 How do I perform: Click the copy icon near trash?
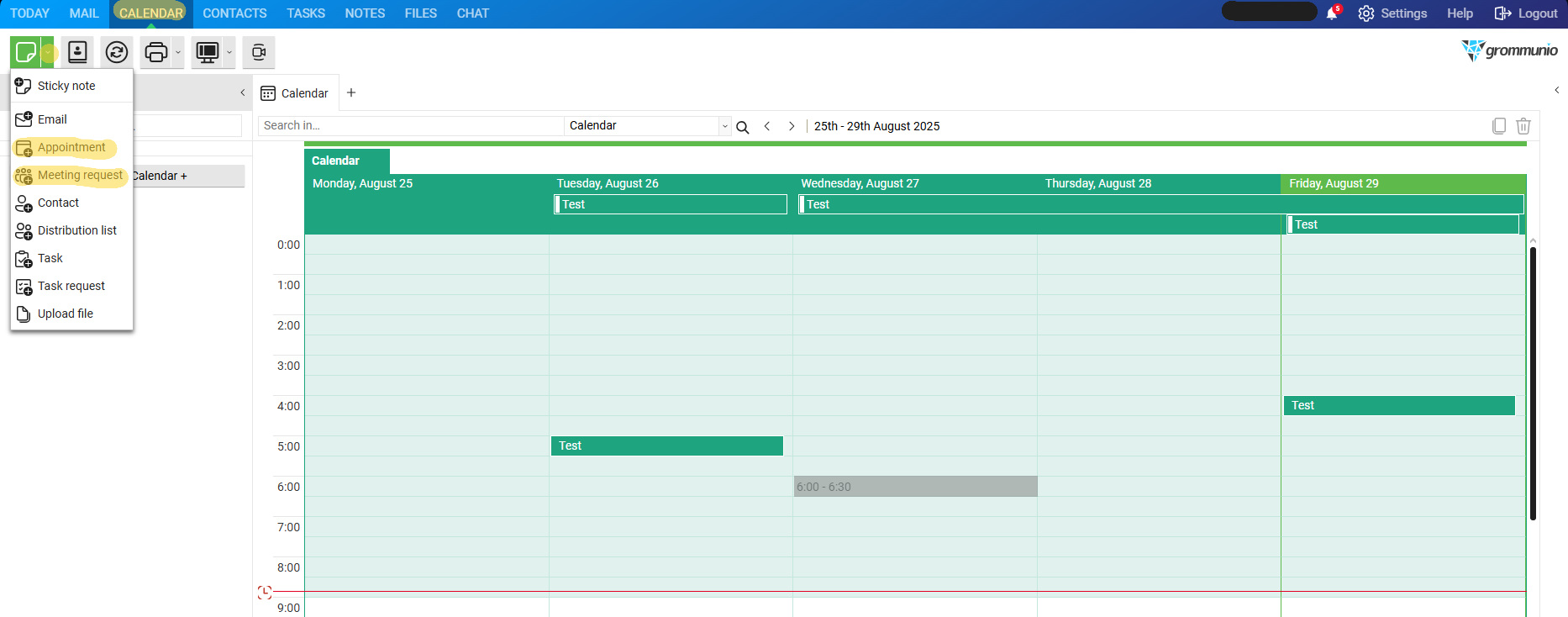click(x=1498, y=126)
